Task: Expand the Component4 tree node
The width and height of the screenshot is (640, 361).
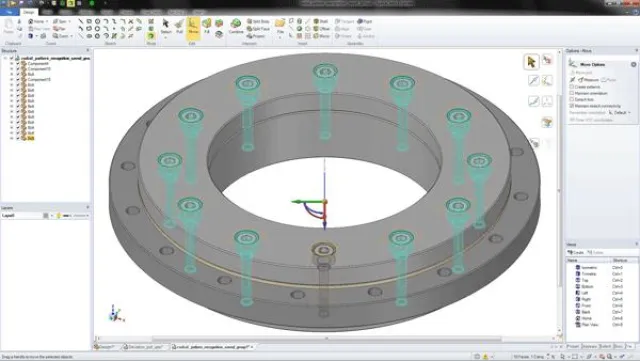Action: click(12, 64)
